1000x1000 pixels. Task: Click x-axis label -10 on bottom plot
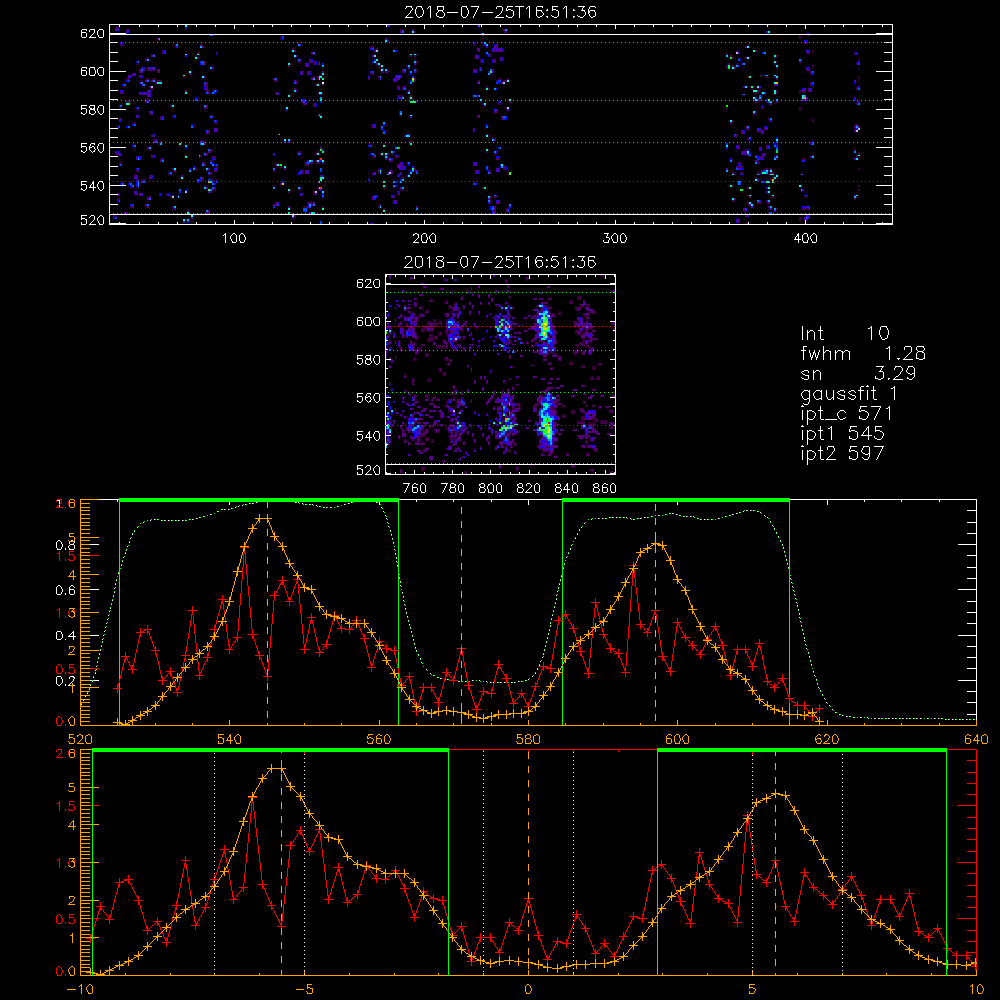[x=80, y=990]
